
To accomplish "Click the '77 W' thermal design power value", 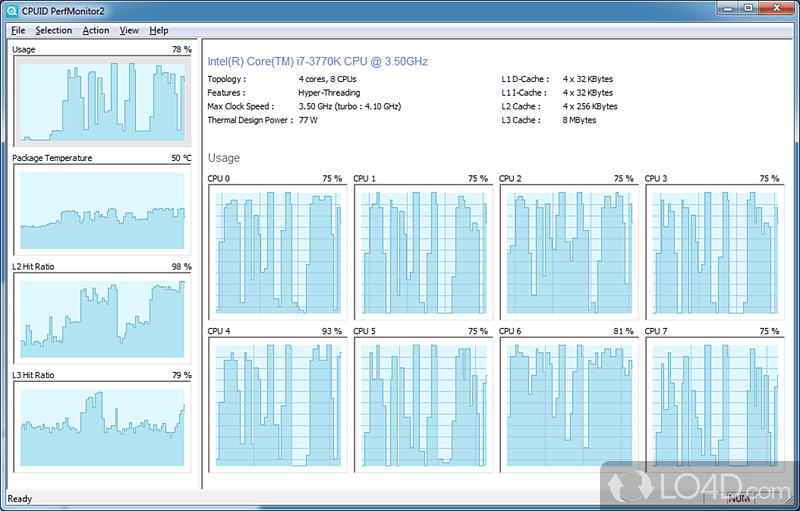I will pyautogui.click(x=308, y=120).
